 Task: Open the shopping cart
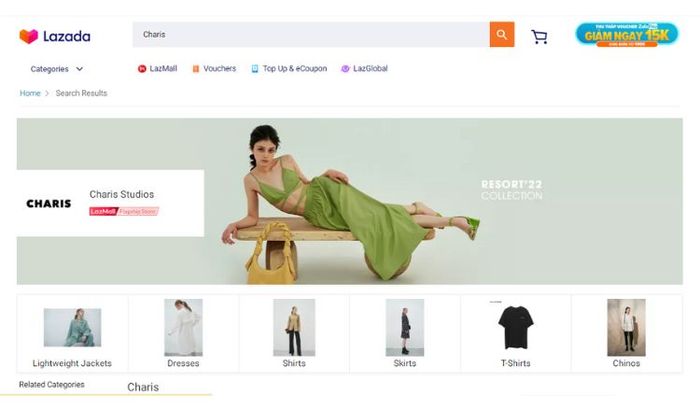click(539, 37)
